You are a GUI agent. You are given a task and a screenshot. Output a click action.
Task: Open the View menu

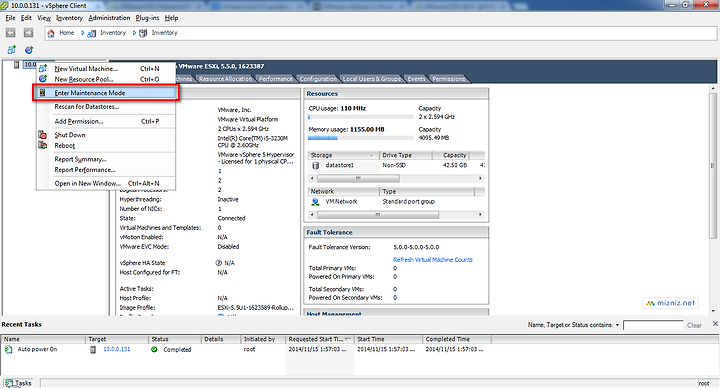44,18
